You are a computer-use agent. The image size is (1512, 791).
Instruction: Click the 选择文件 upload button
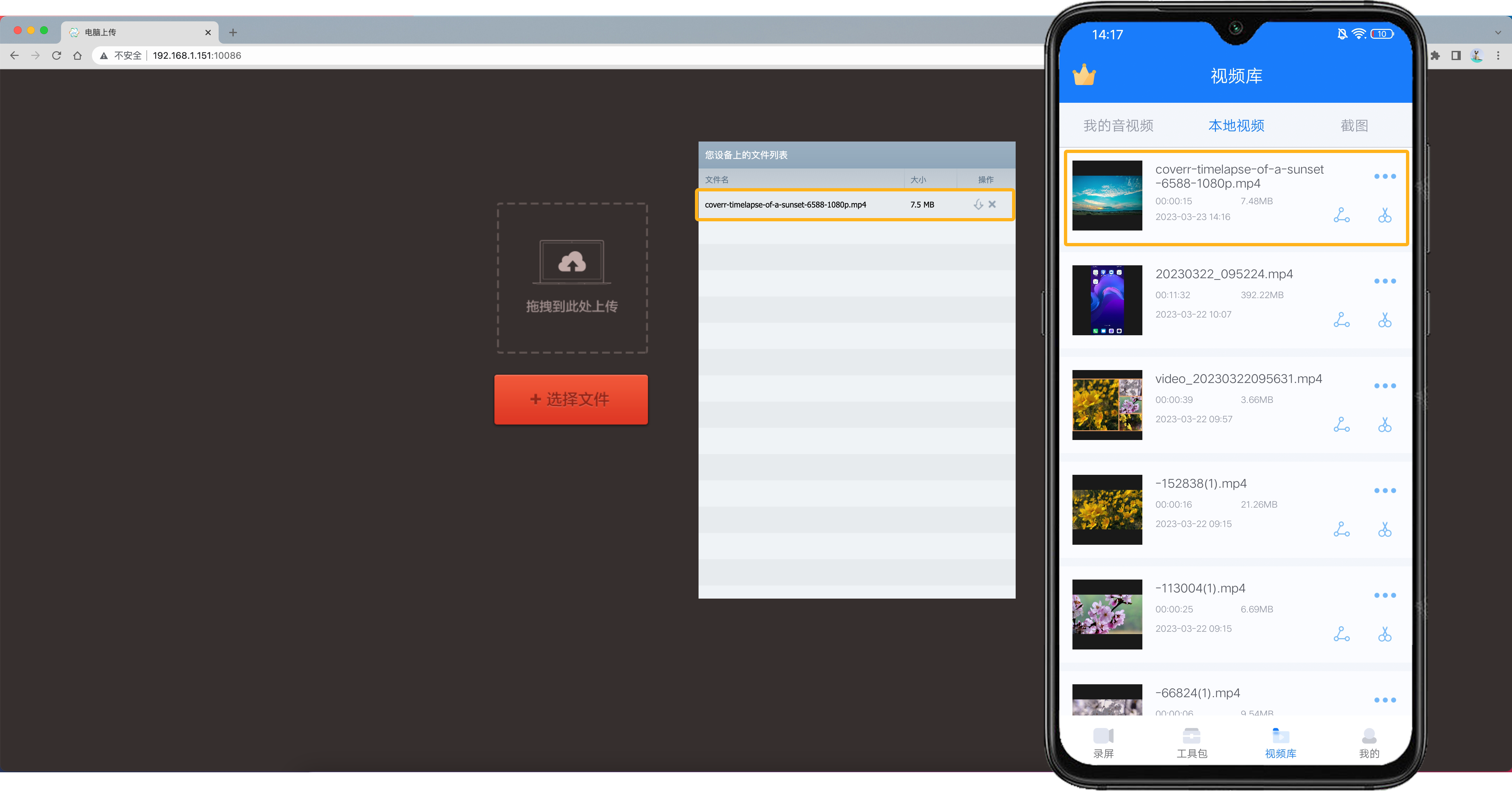coord(571,399)
